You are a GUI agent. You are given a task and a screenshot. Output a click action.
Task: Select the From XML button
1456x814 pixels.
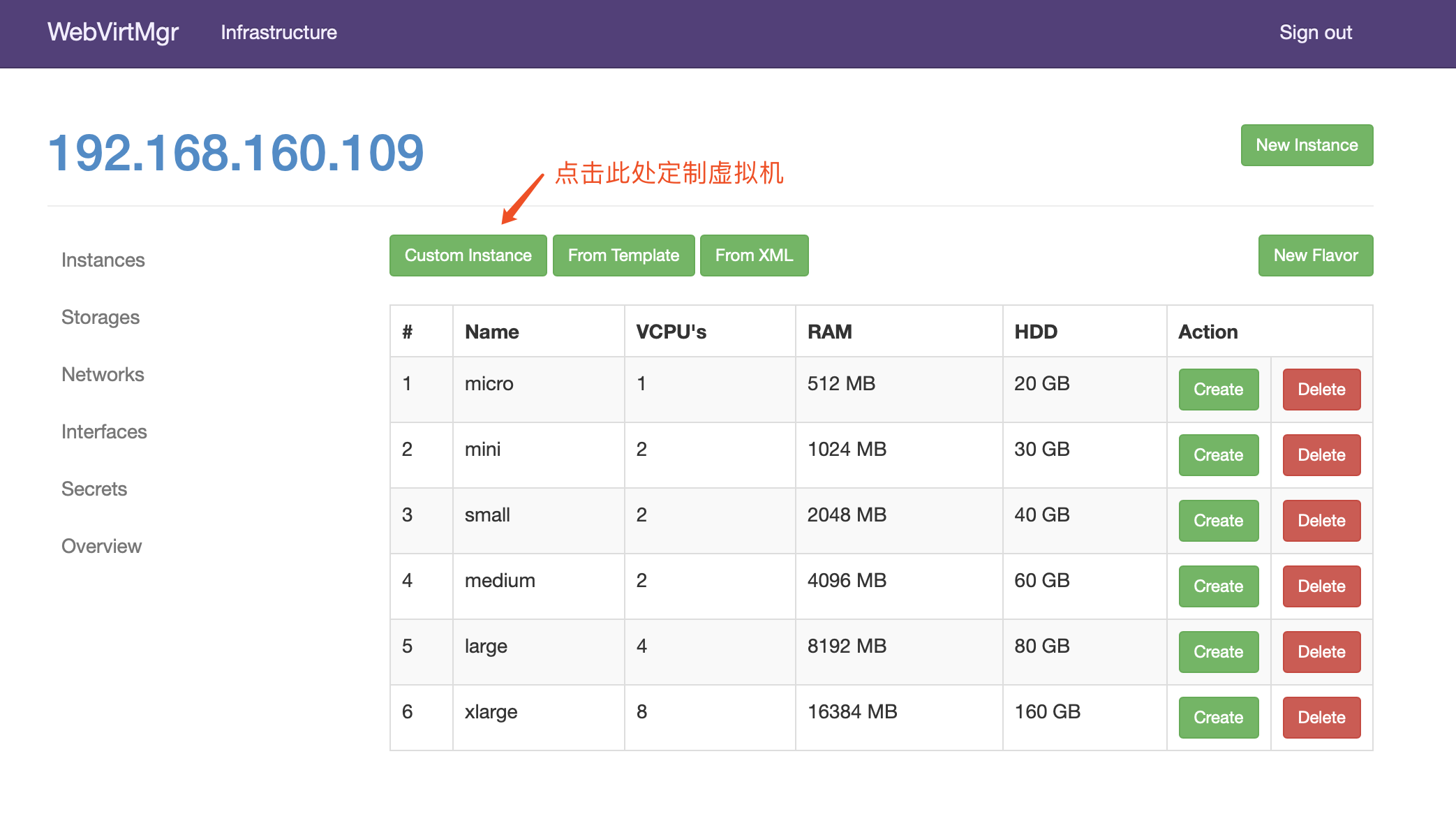754,256
